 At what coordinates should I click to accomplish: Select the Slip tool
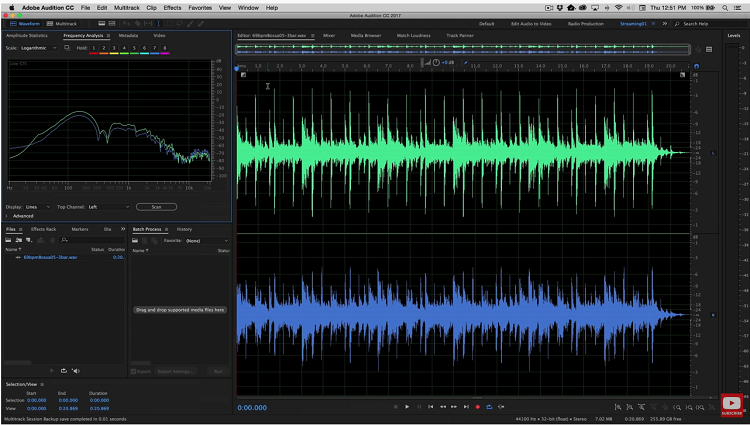click(x=148, y=23)
